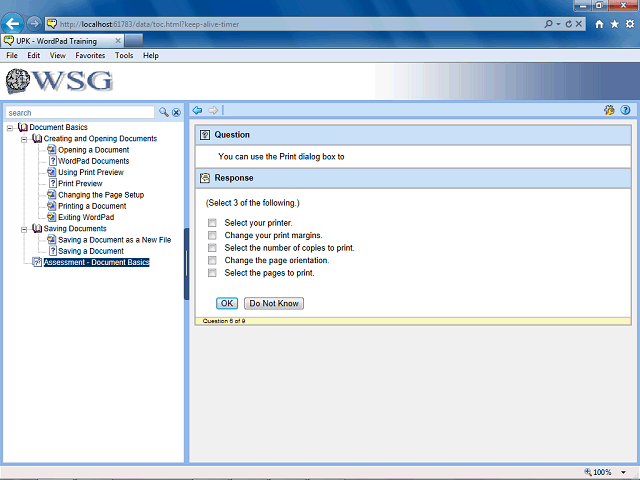Open the Help menu

tap(151, 56)
